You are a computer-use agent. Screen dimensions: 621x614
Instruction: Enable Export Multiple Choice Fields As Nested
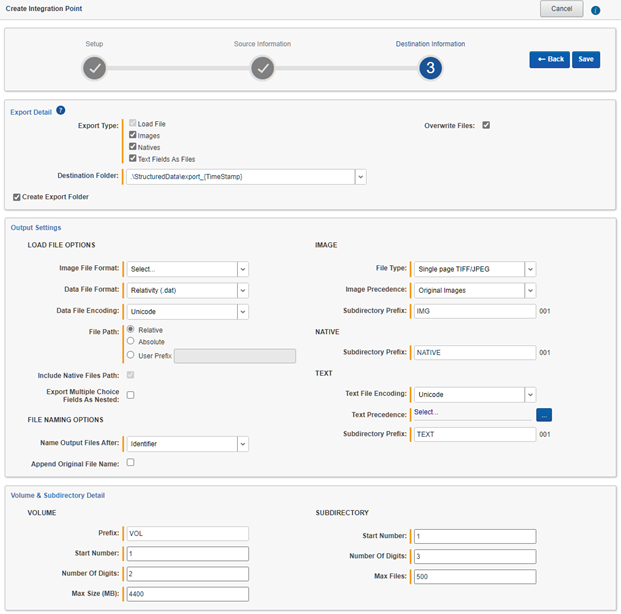point(130,395)
